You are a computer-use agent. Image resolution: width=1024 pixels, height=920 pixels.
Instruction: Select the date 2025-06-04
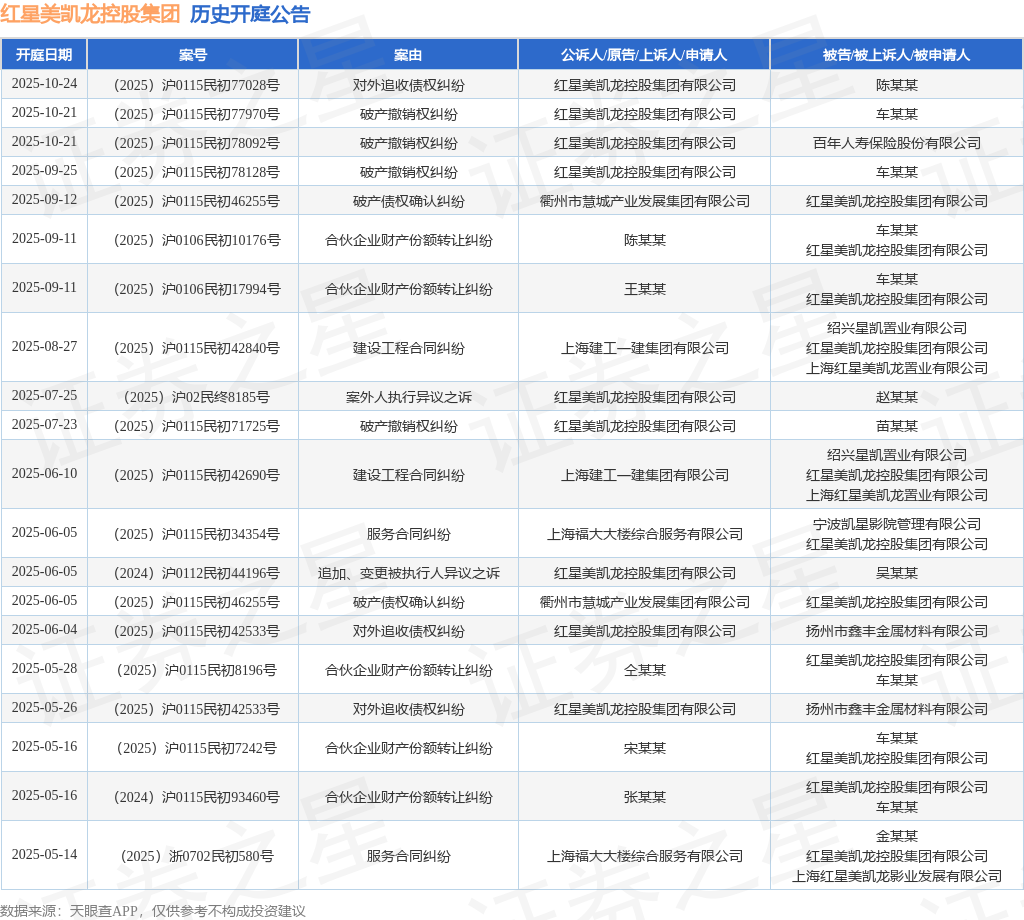[x=44, y=630]
